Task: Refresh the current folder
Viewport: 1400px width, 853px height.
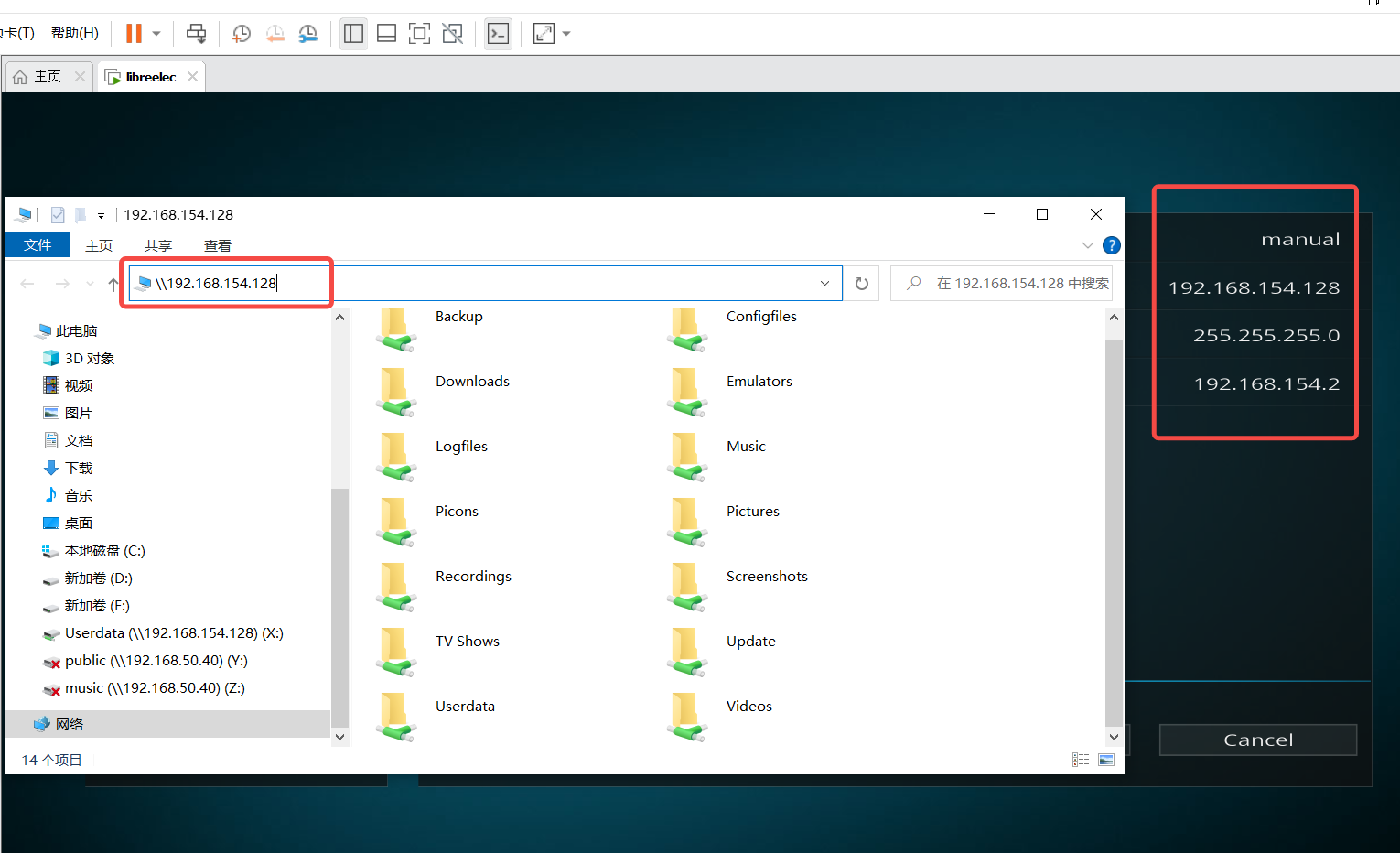Action: (862, 284)
